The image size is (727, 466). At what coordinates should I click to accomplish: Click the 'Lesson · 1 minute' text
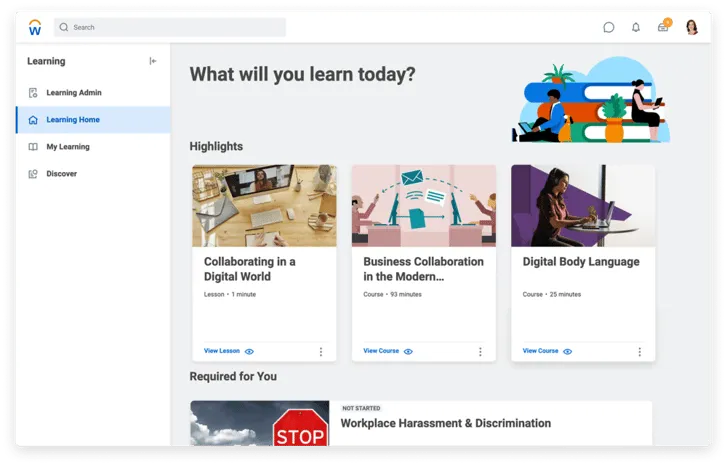(230, 294)
